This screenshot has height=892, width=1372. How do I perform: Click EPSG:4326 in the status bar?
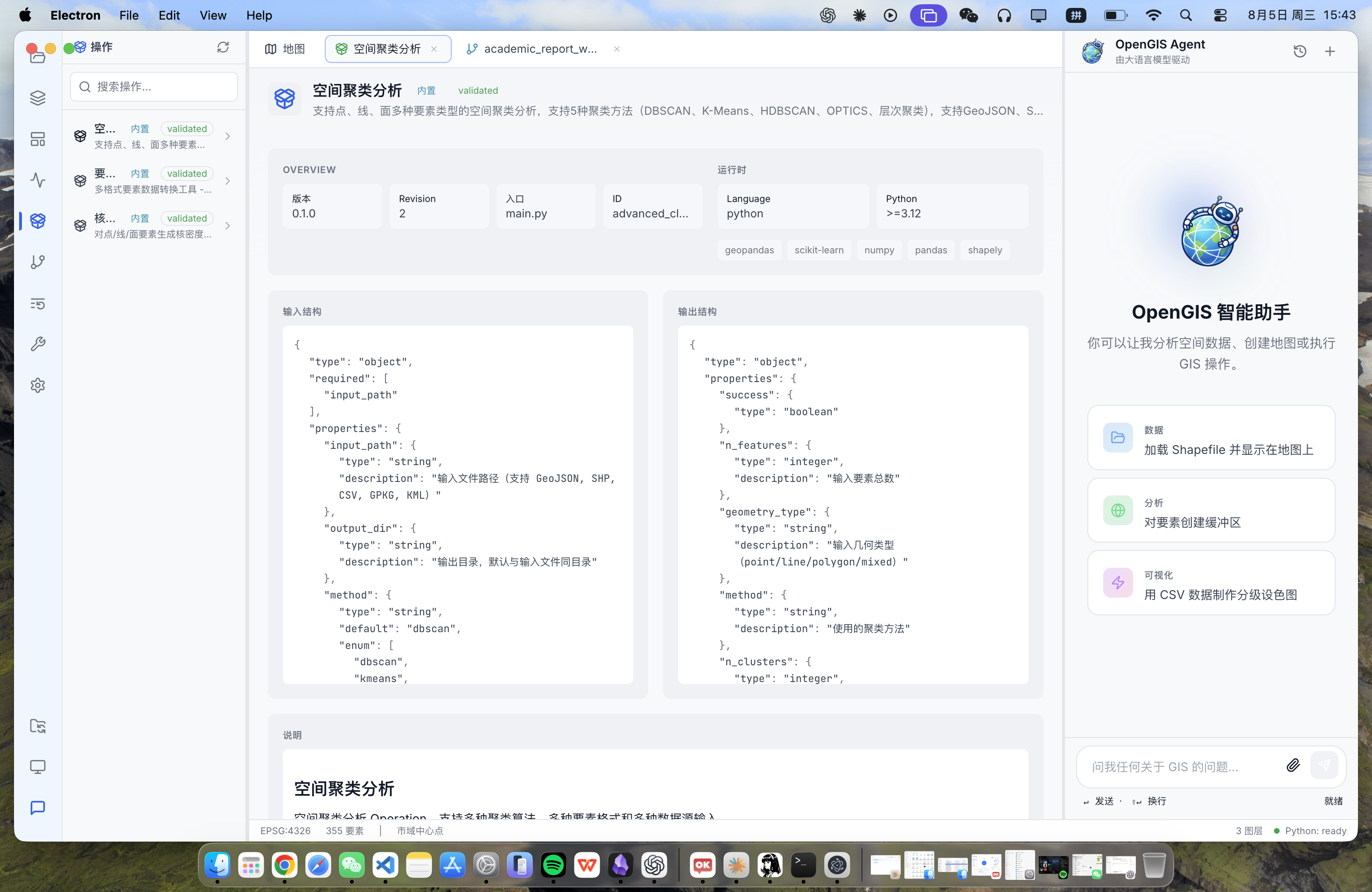coord(285,830)
